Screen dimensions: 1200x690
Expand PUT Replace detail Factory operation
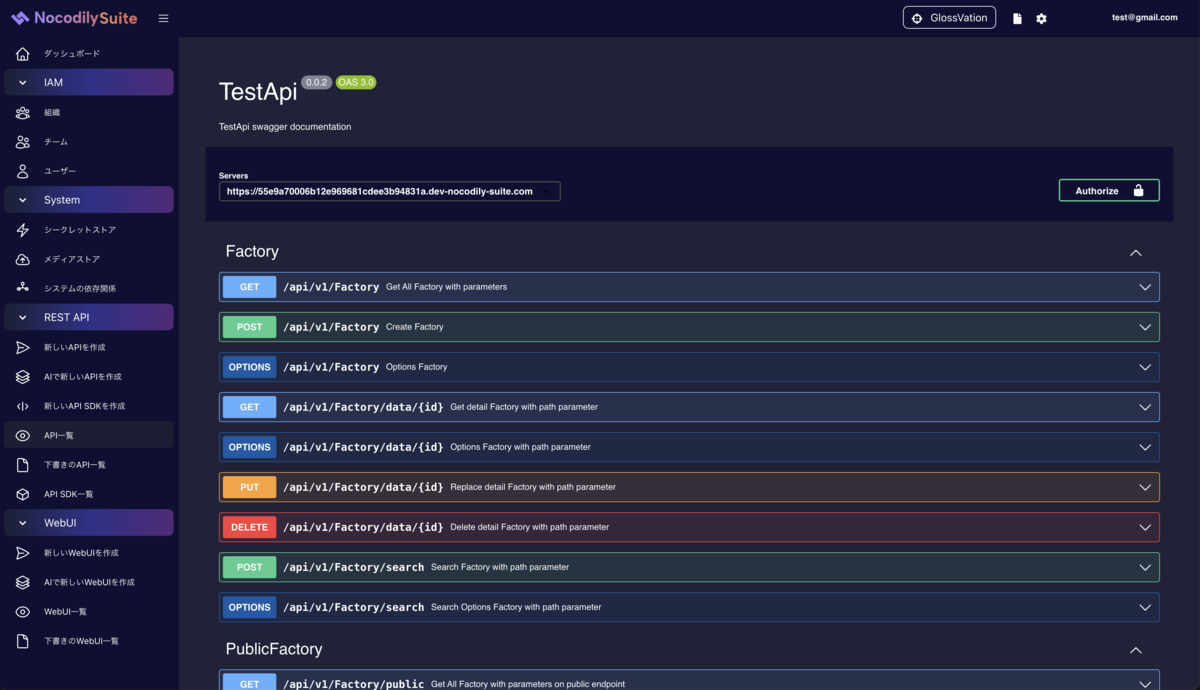689,487
